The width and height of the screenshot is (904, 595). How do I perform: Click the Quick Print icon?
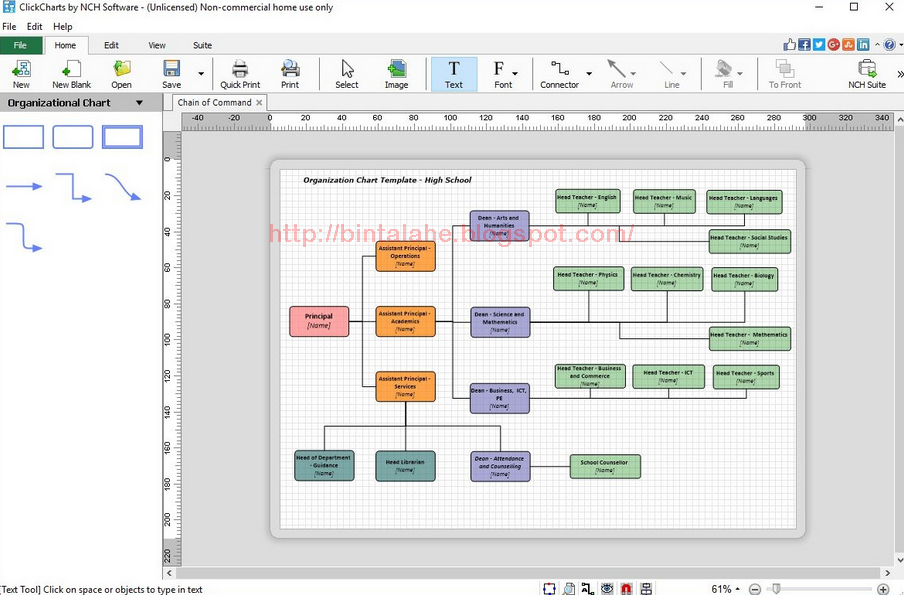click(x=240, y=72)
